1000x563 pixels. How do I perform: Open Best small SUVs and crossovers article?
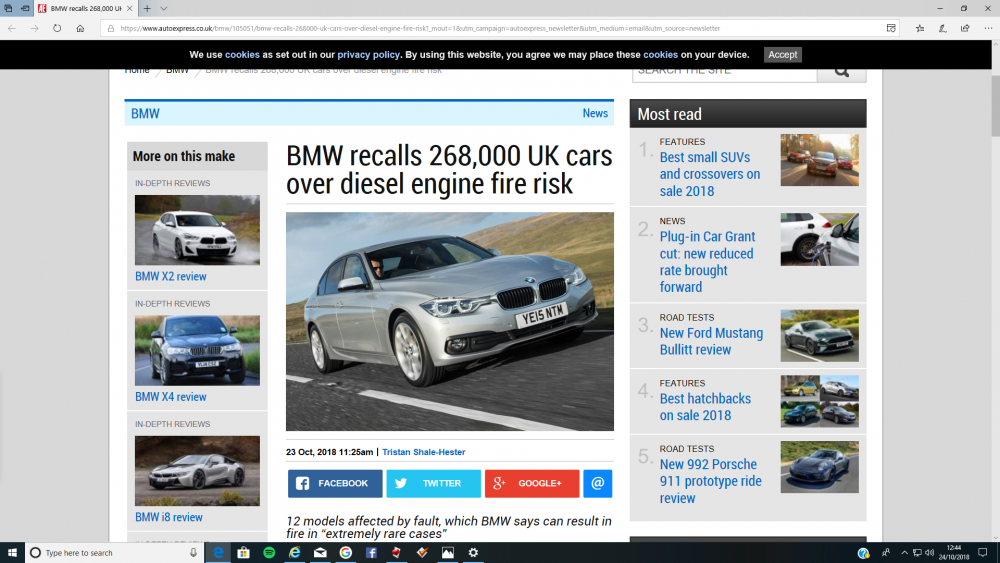point(710,174)
